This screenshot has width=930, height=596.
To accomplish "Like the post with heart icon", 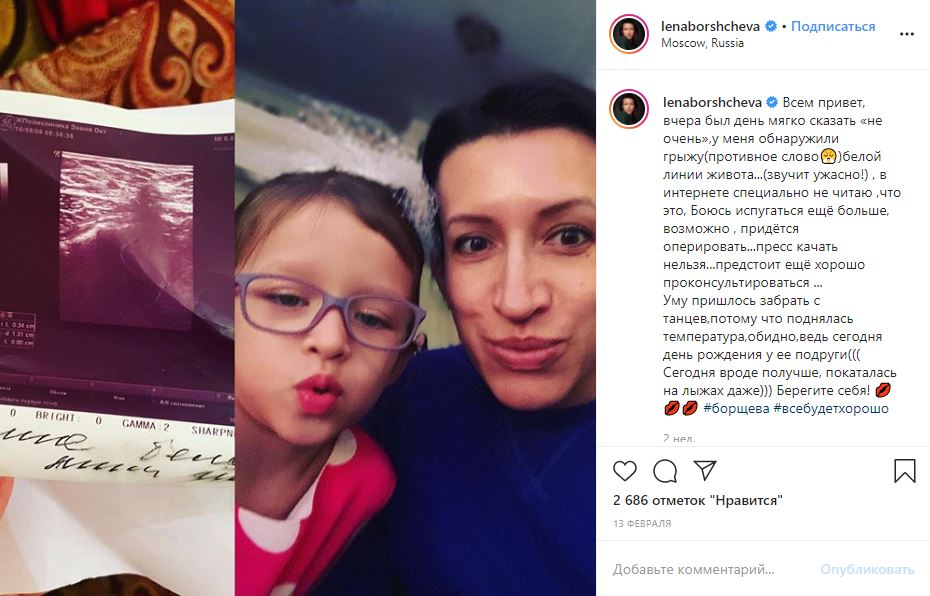I will [625, 471].
